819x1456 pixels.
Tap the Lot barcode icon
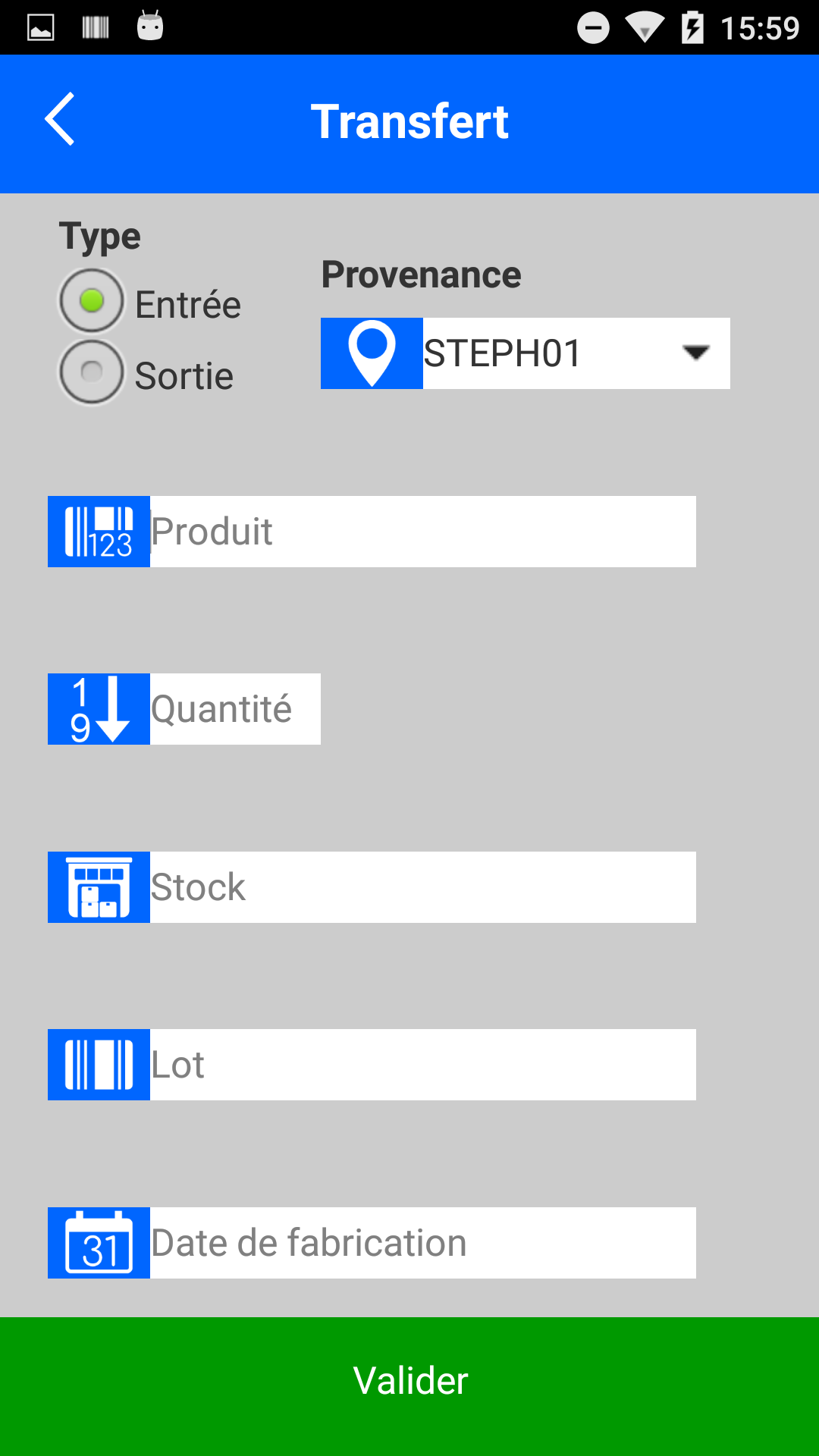click(99, 1065)
